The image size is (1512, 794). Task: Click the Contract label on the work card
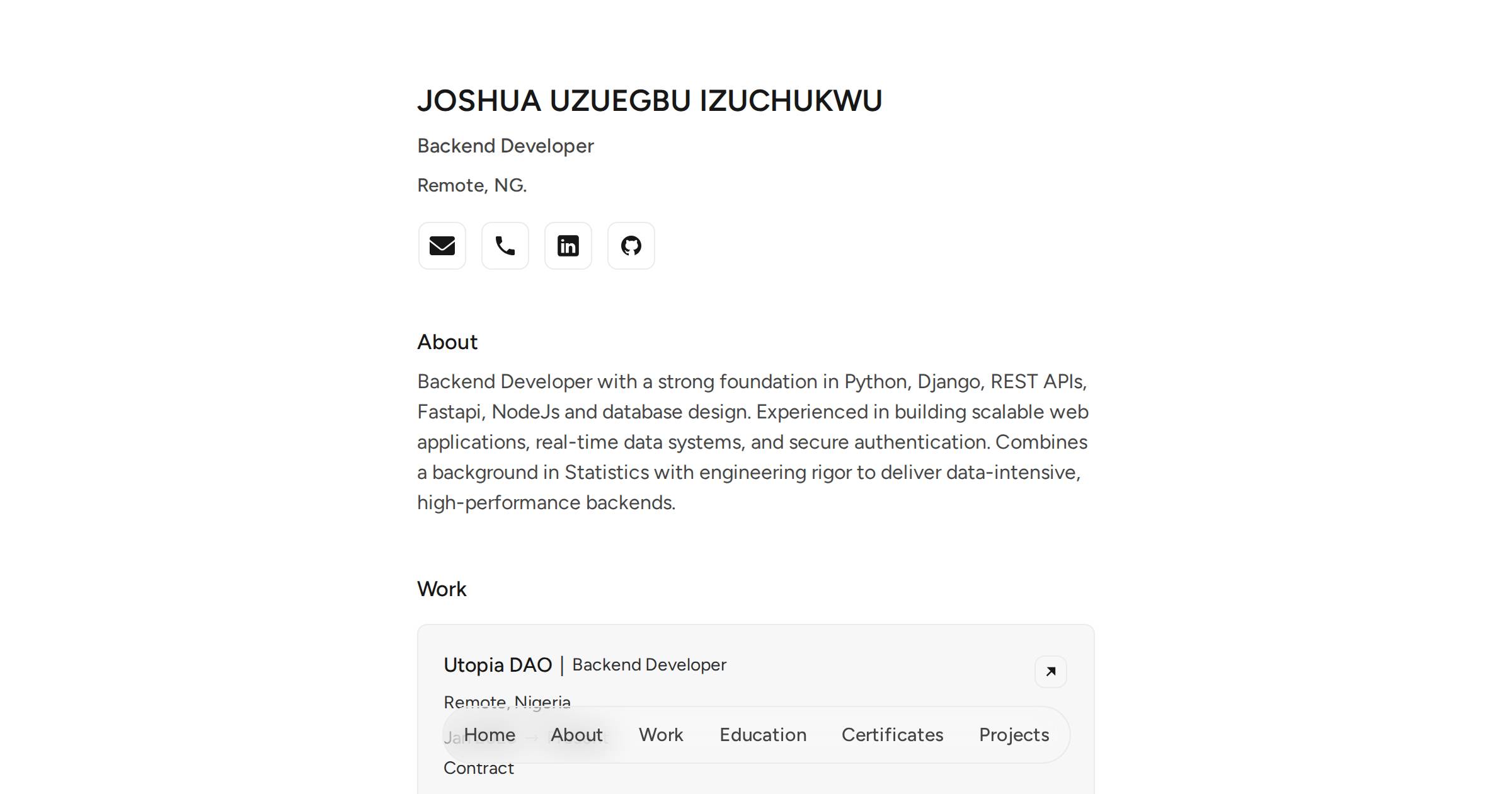click(479, 768)
